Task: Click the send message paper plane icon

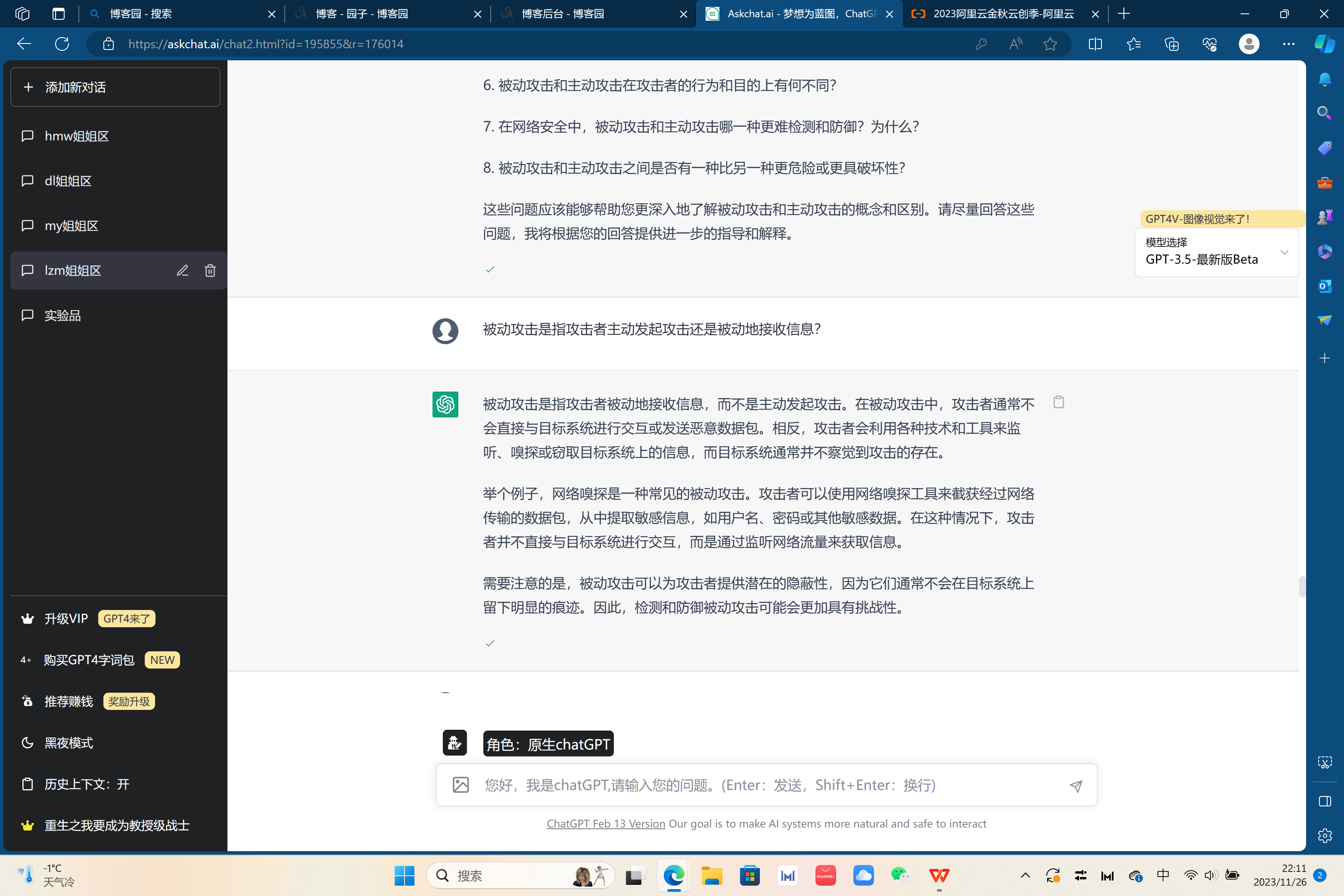Action: click(x=1076, y=786)
